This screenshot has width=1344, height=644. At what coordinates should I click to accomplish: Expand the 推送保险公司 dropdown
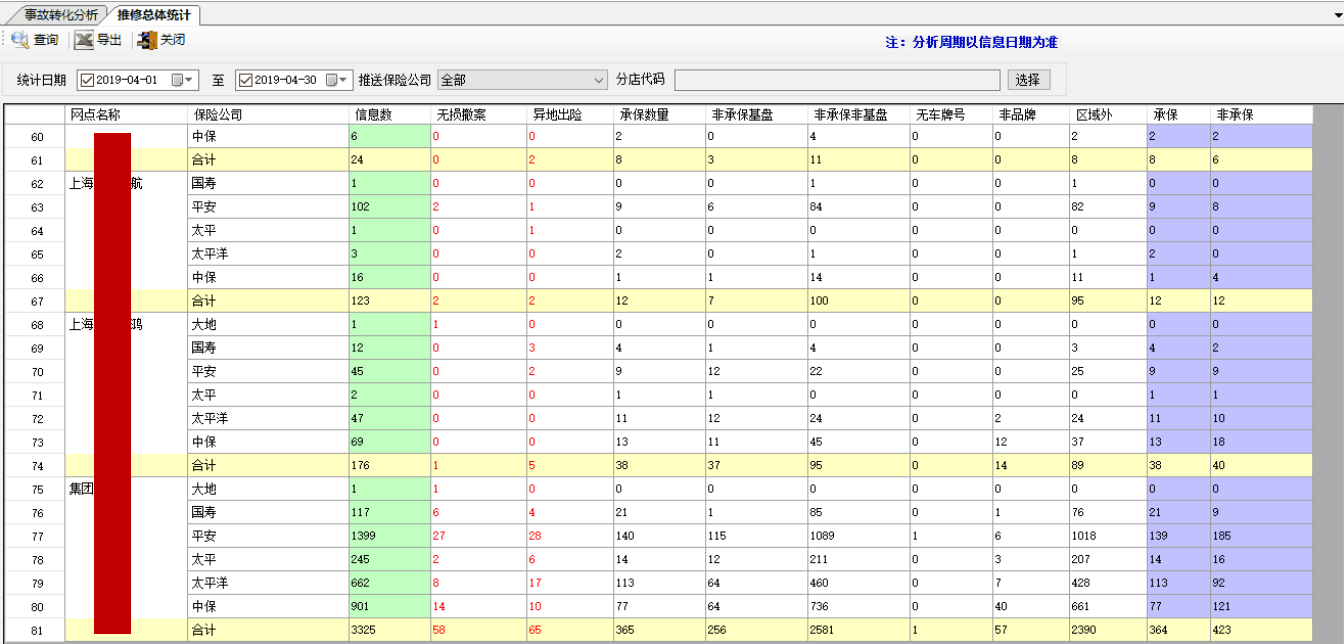point(599,80)
